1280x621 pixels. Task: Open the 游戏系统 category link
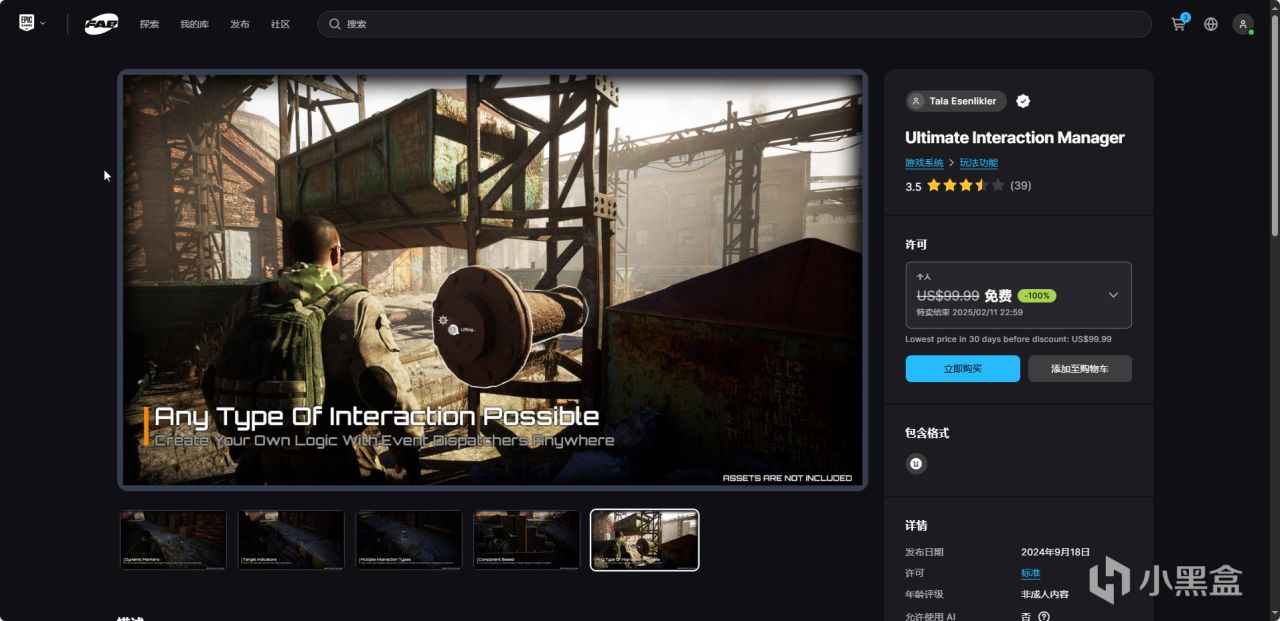click(x=924, y=163)
